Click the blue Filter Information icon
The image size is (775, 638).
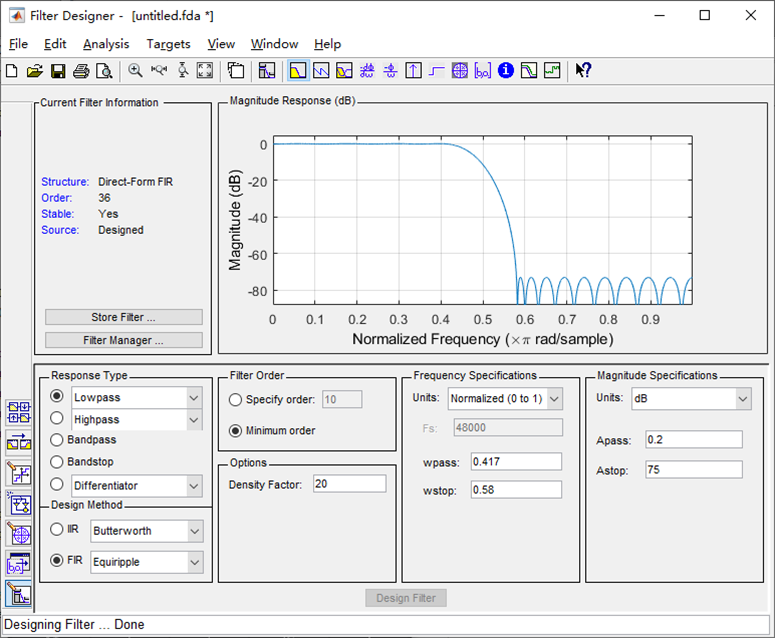[x=506, y=71]
